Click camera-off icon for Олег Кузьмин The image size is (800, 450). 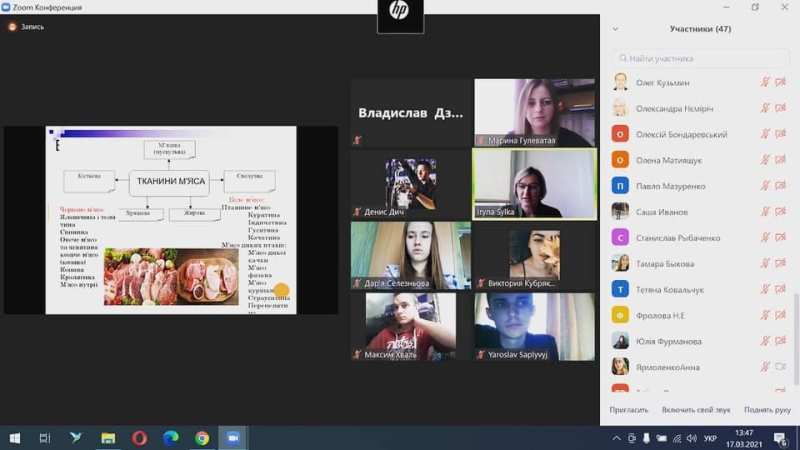coord(780,82)
